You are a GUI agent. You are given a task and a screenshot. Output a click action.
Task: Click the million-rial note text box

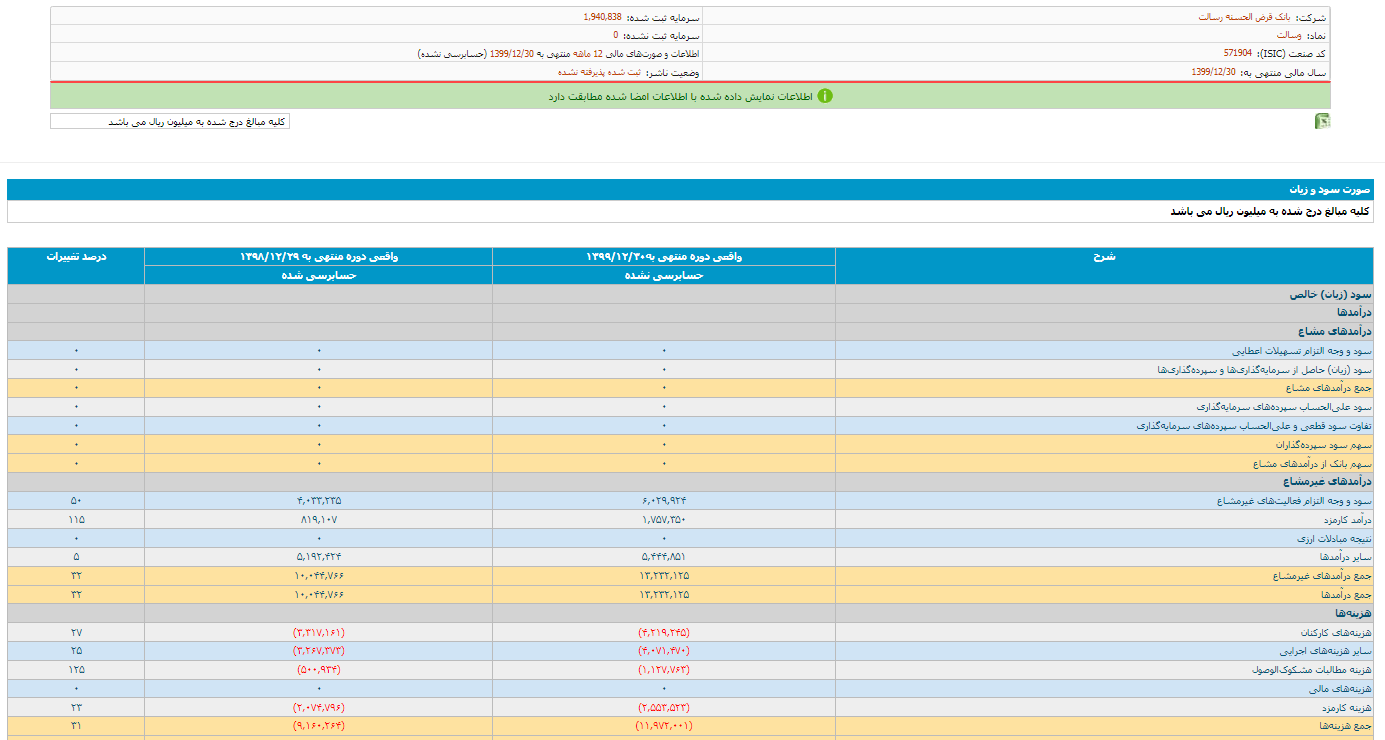coord(170,121)
